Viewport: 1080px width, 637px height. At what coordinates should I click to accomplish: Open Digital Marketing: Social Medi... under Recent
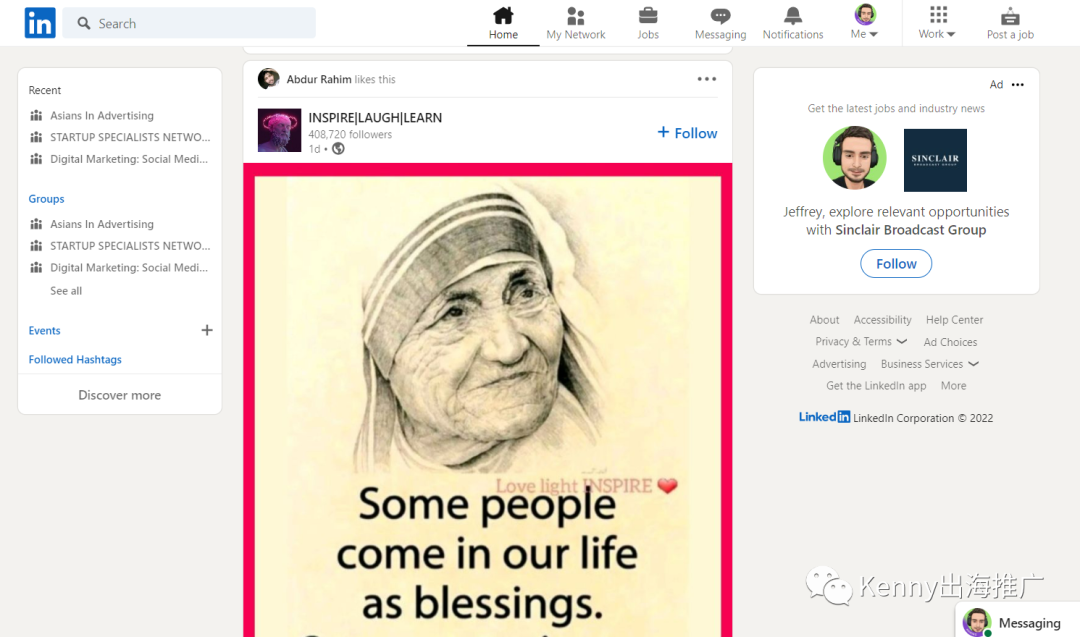[x=129, y=159]
